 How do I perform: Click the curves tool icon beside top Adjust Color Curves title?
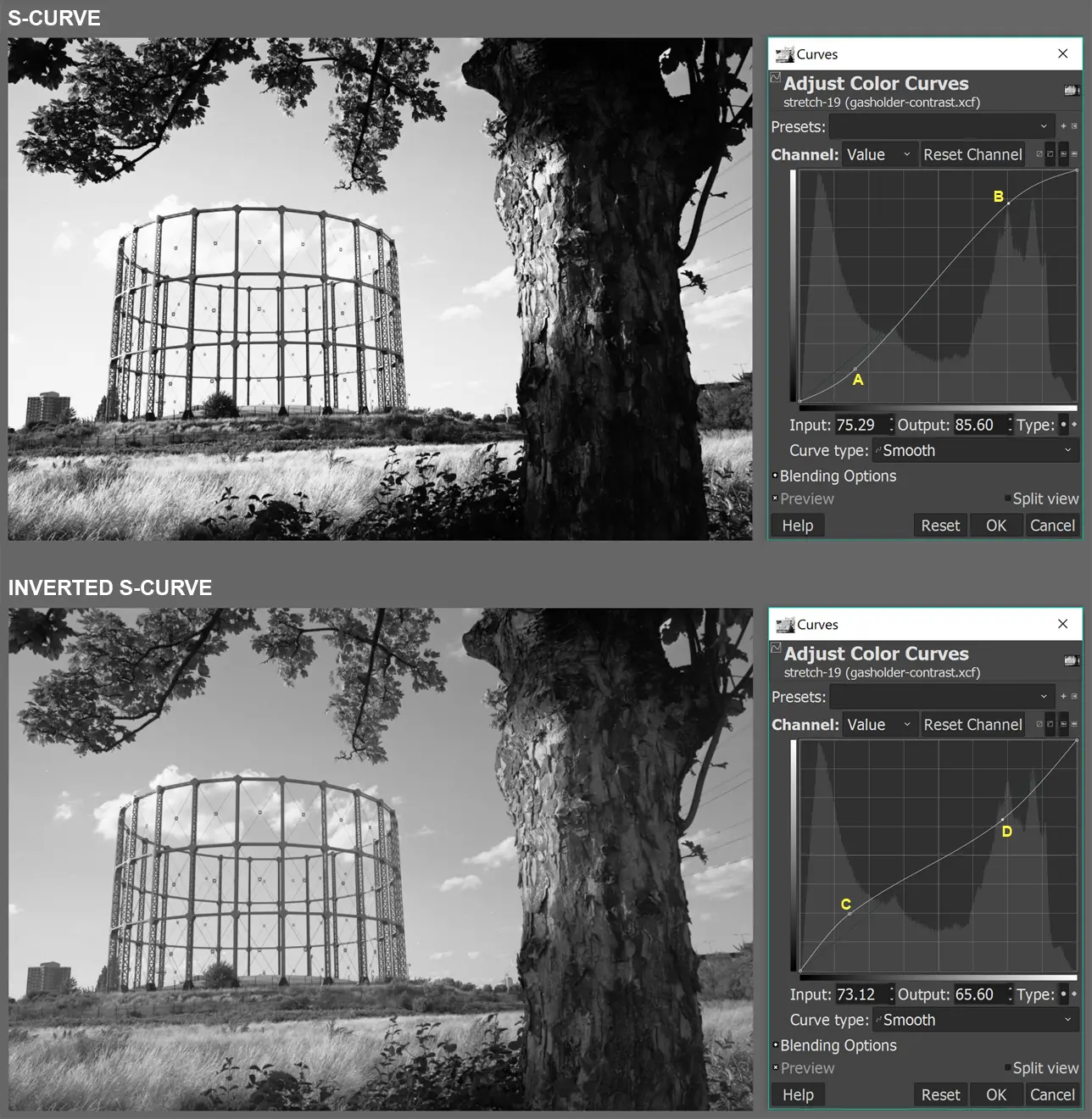tap(775, 78)
